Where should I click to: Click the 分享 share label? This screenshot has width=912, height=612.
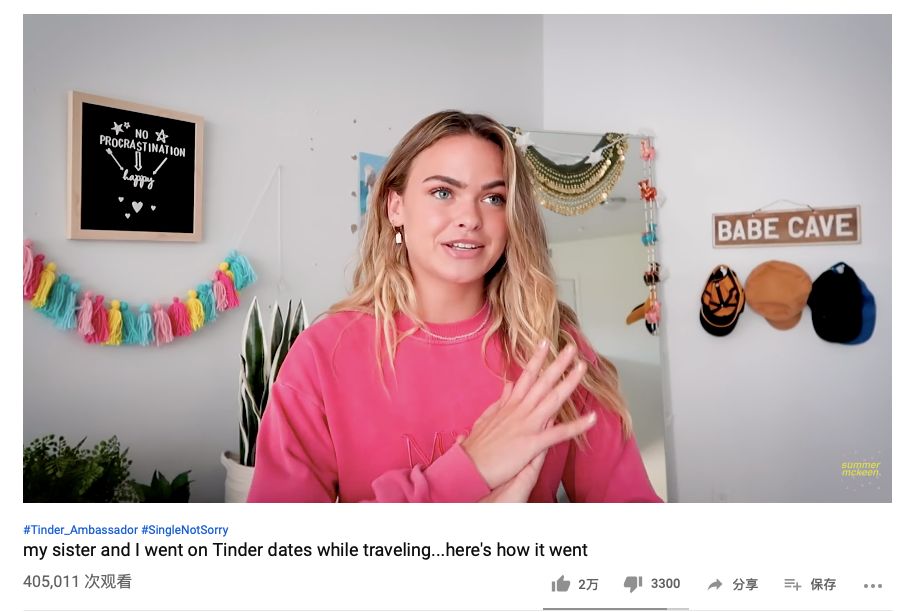point(745,584)
